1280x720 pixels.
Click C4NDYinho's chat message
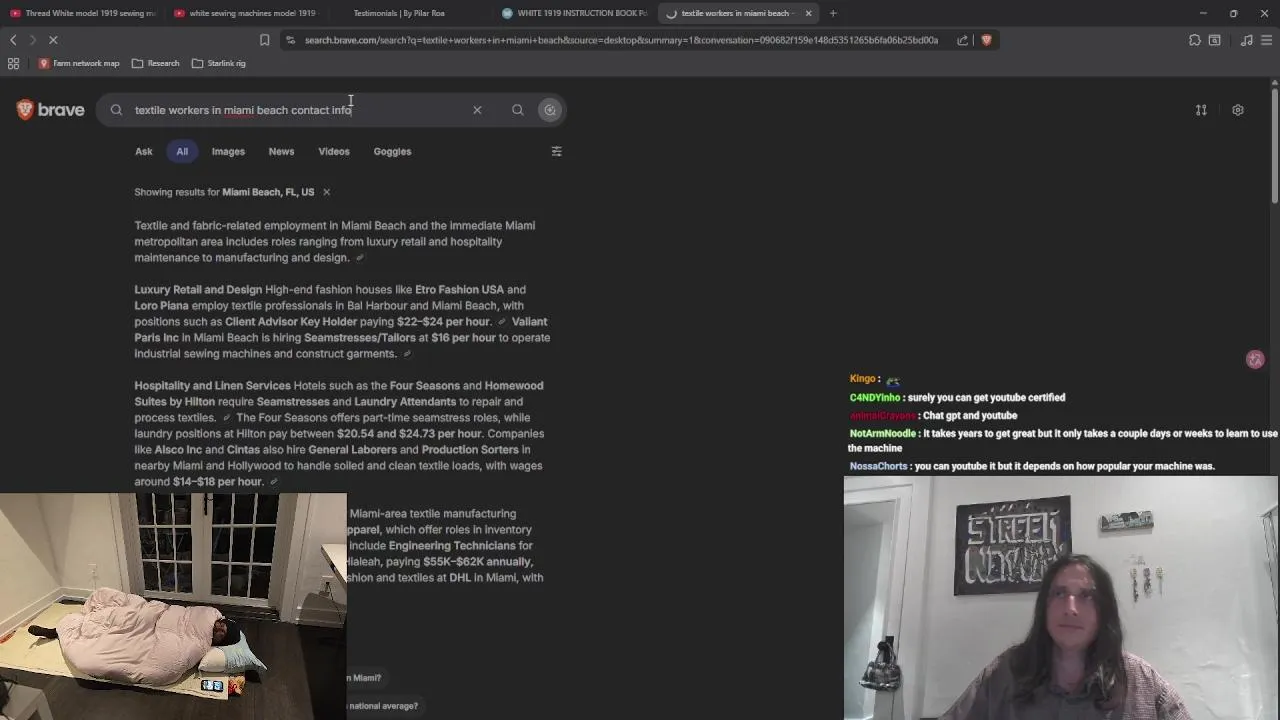coord(957,398)
